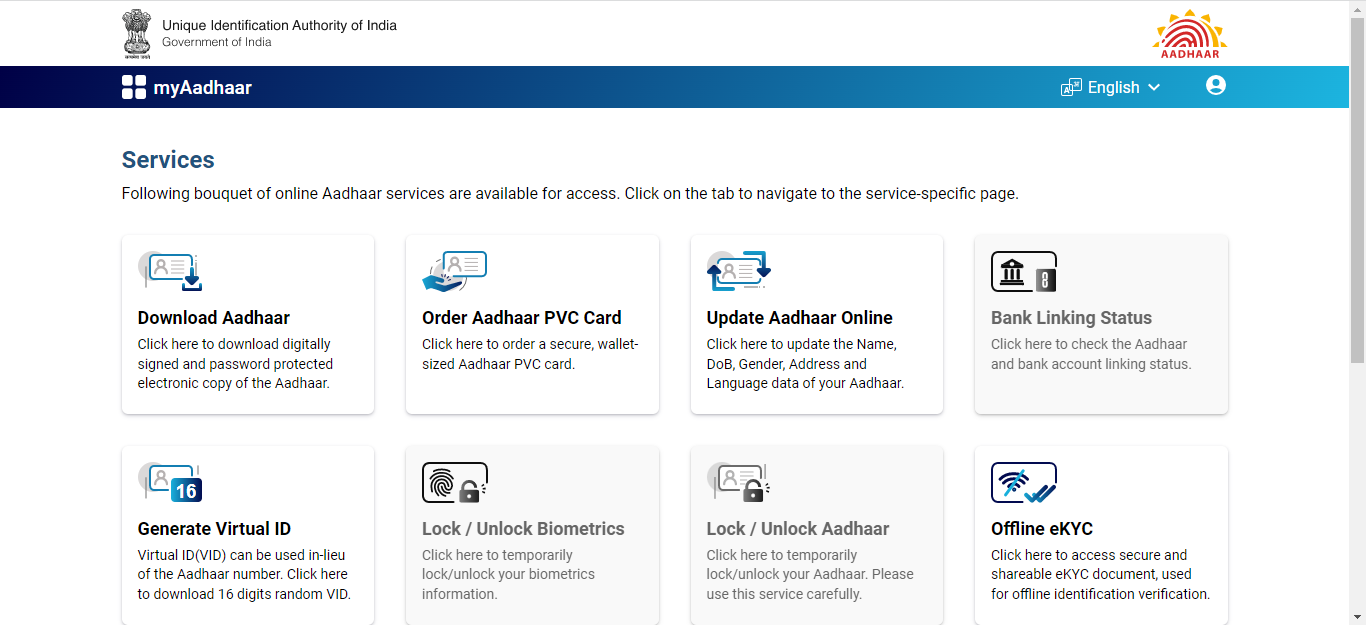Image resolution: width=1366 pixels, height=625 pixels.
Task: Click the language translate icon
Action: click(1071, 87)
